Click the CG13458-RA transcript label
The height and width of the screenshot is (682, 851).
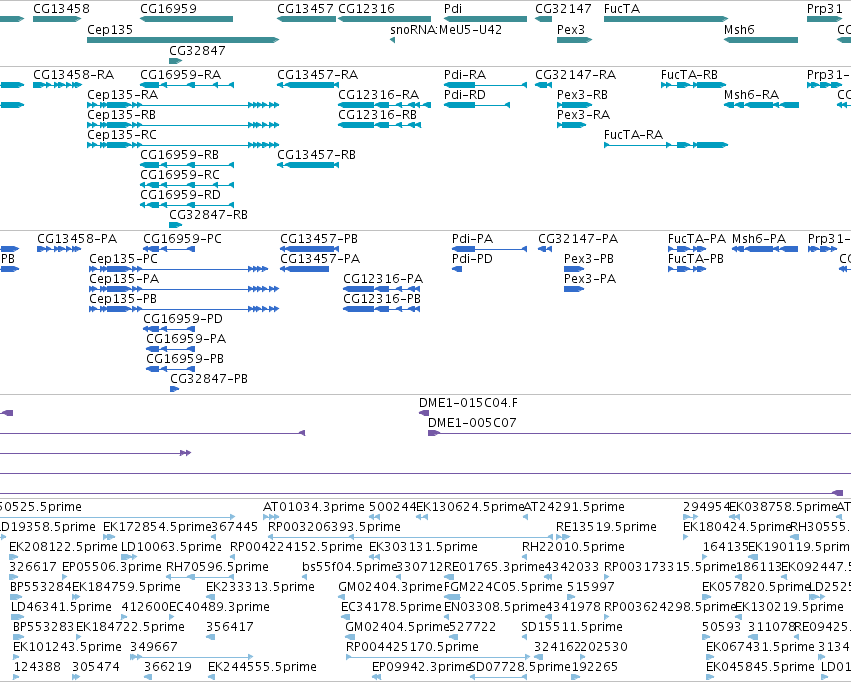tap(74, 75)
